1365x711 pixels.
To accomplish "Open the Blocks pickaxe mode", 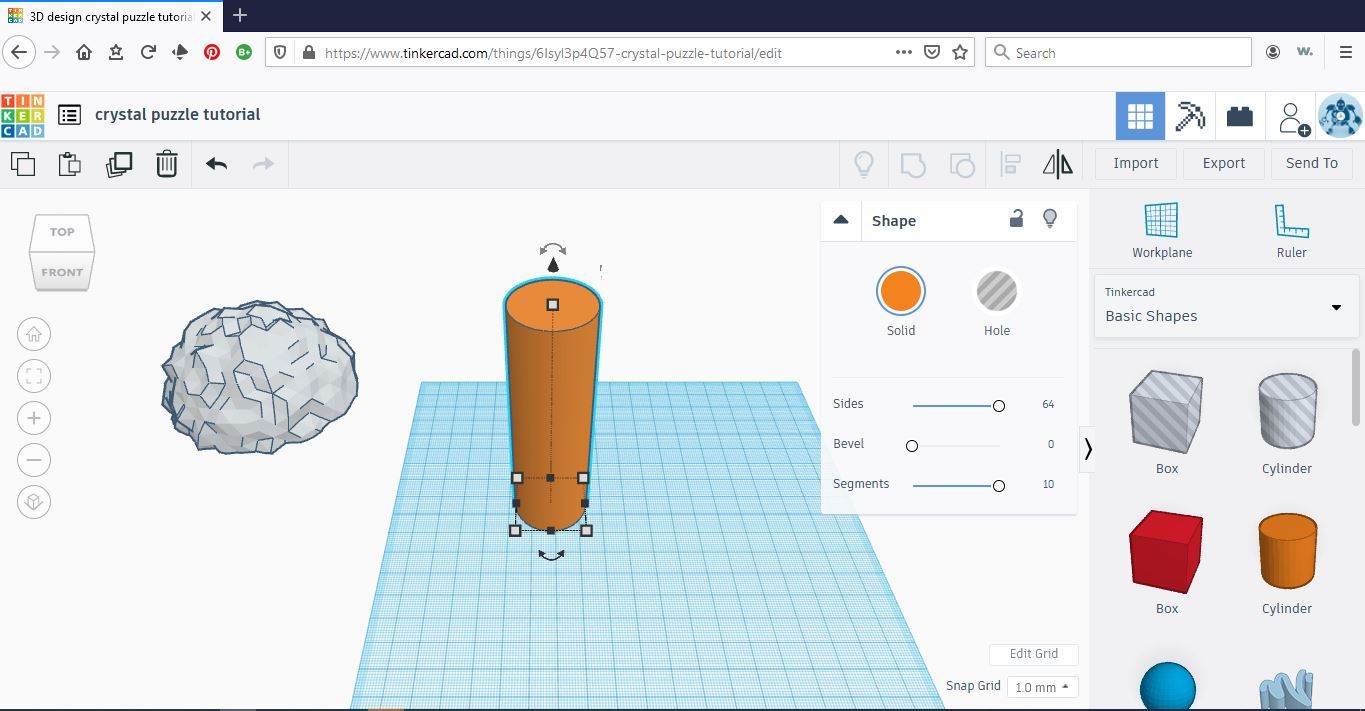I will click(1190, 116).
